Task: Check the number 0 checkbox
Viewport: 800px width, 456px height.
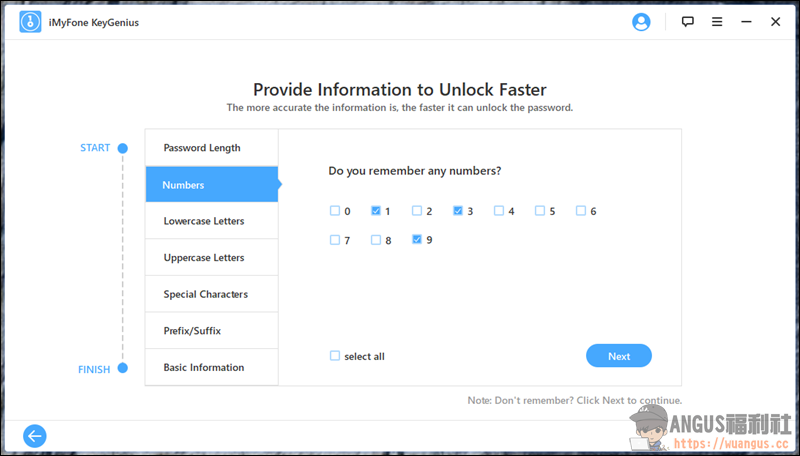Action: click(335, 211)
